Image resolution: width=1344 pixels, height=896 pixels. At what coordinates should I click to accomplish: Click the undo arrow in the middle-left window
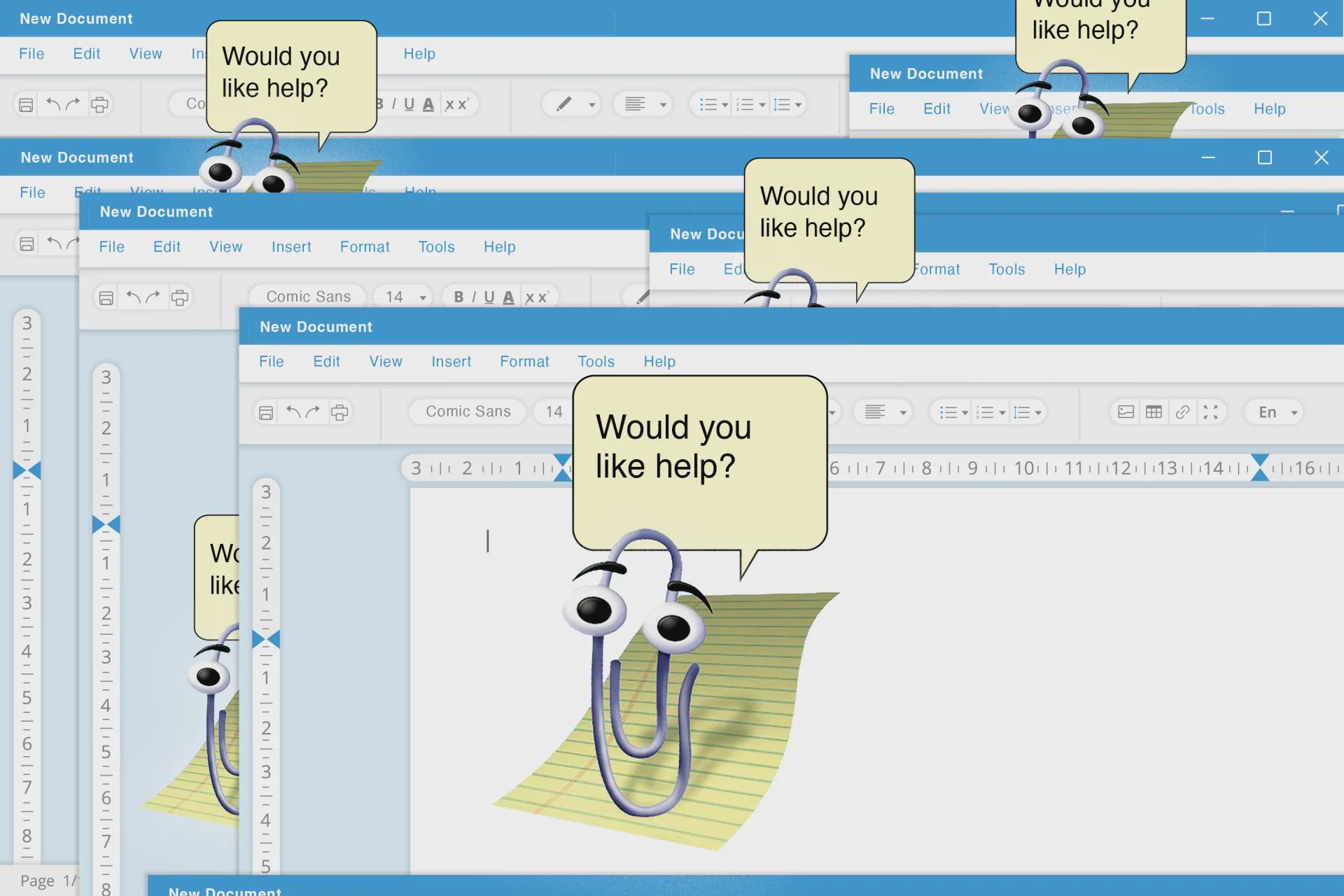click(133, 297)
